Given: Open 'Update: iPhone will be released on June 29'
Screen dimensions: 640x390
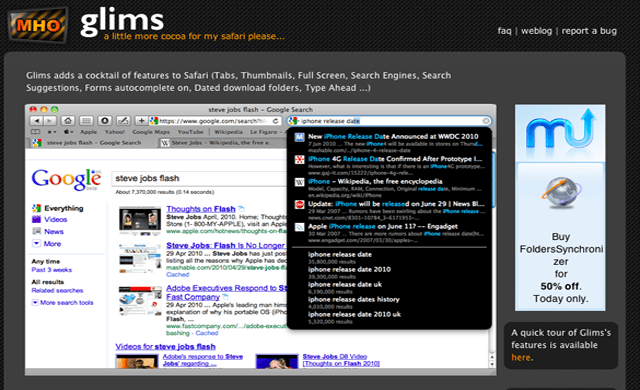Looking at the screenshot, I should (396, 204).
